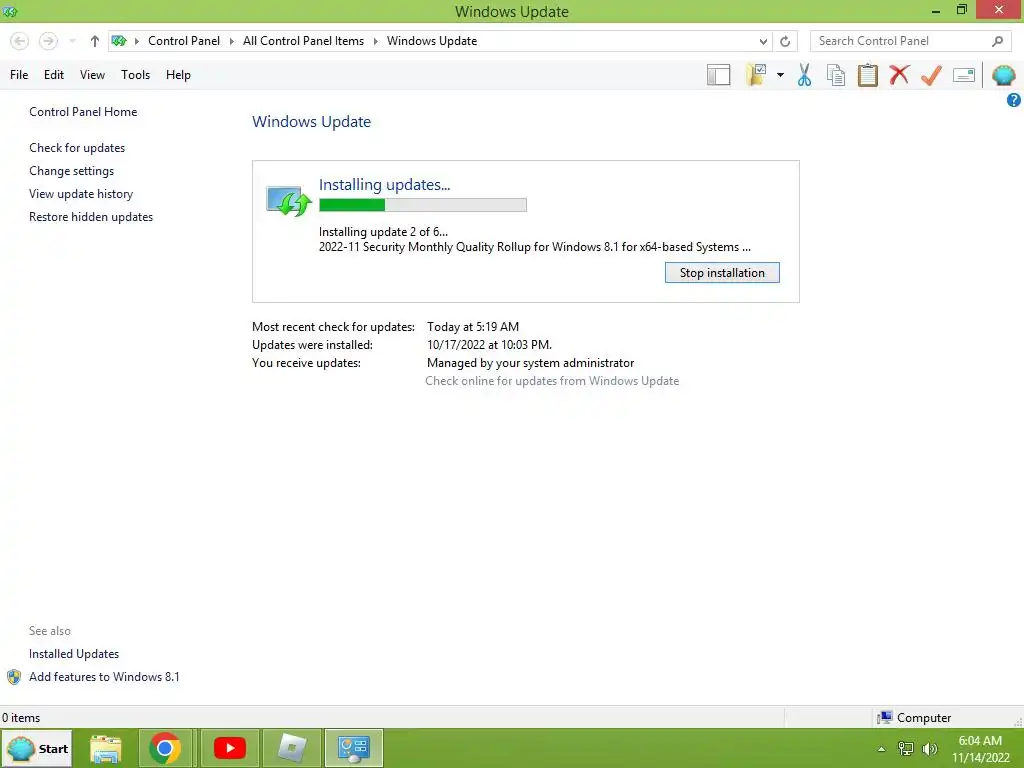Open the address bar history dropdown

(763, 41)
